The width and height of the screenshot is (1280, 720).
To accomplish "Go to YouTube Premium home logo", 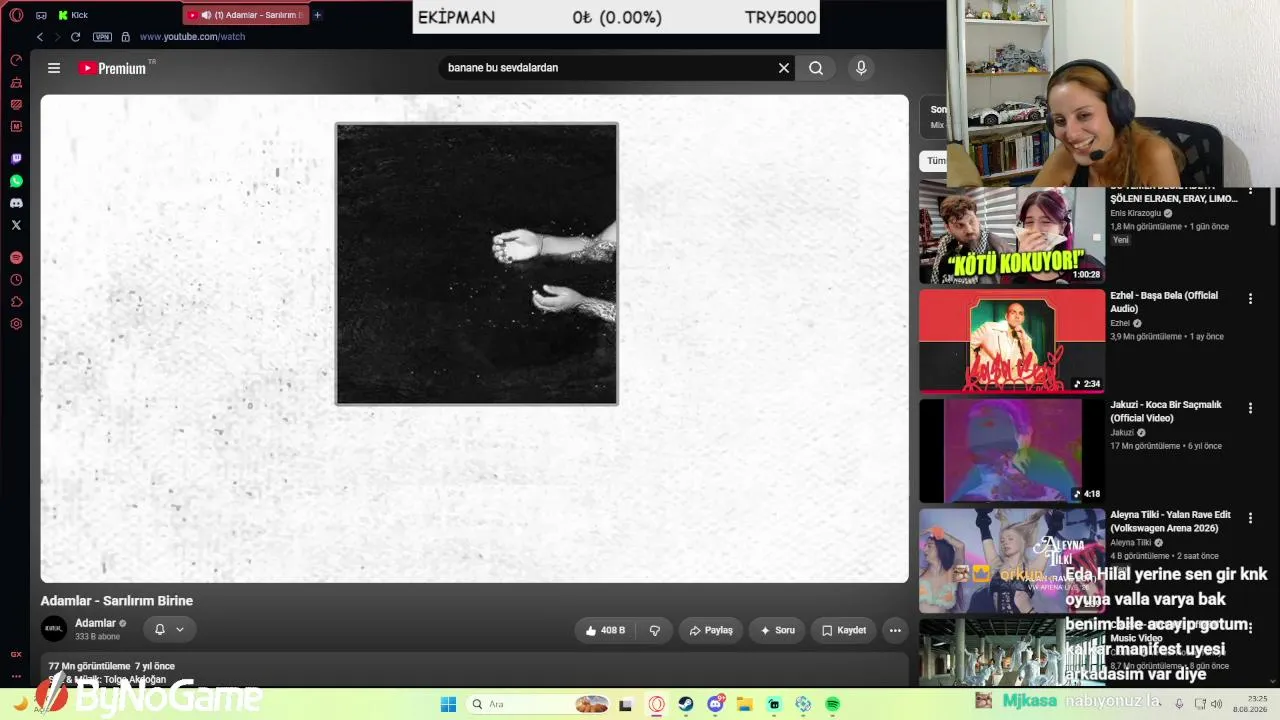I will coord(113,68).
